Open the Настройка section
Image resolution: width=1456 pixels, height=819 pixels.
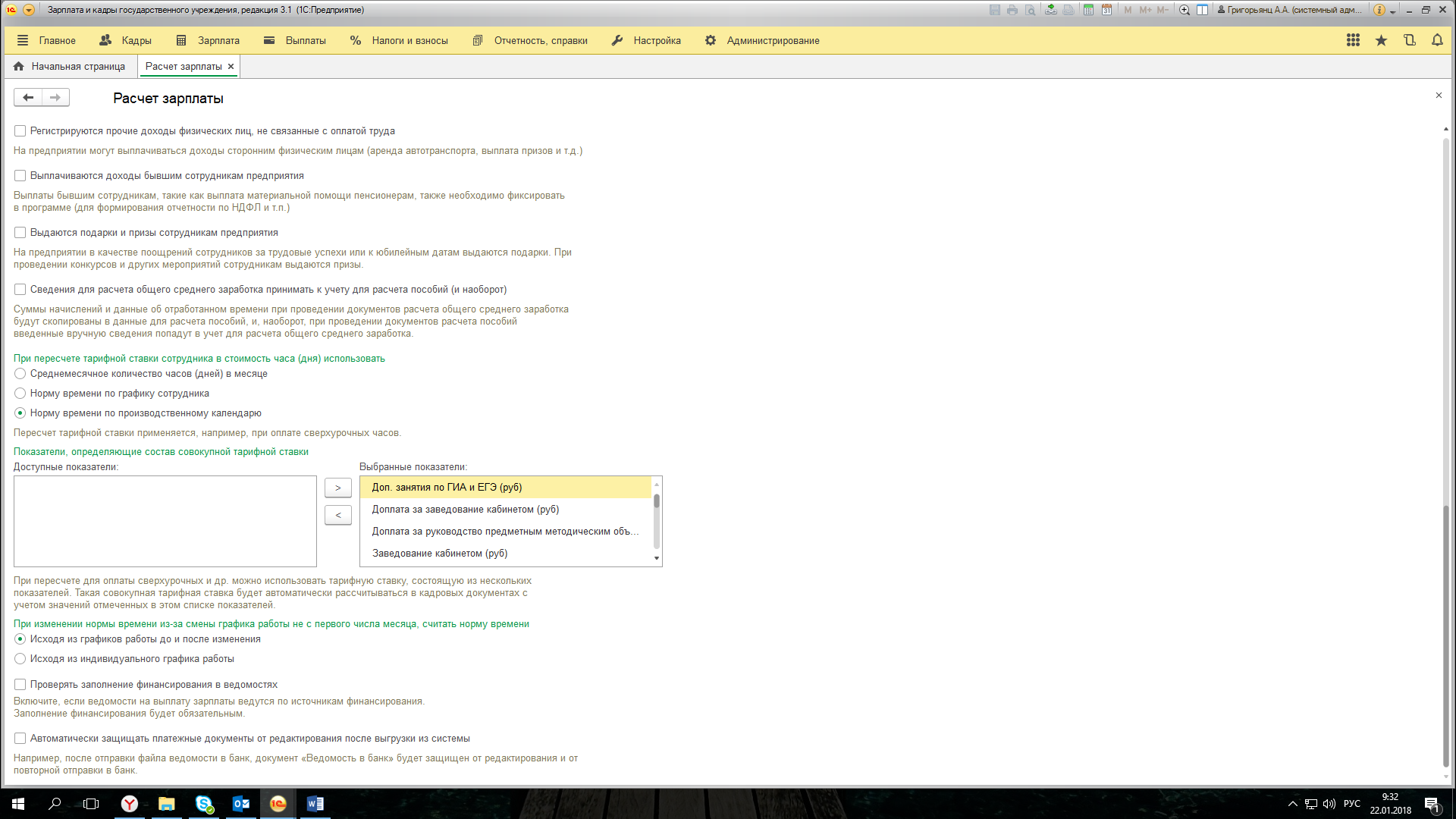(x=646, y=40)
